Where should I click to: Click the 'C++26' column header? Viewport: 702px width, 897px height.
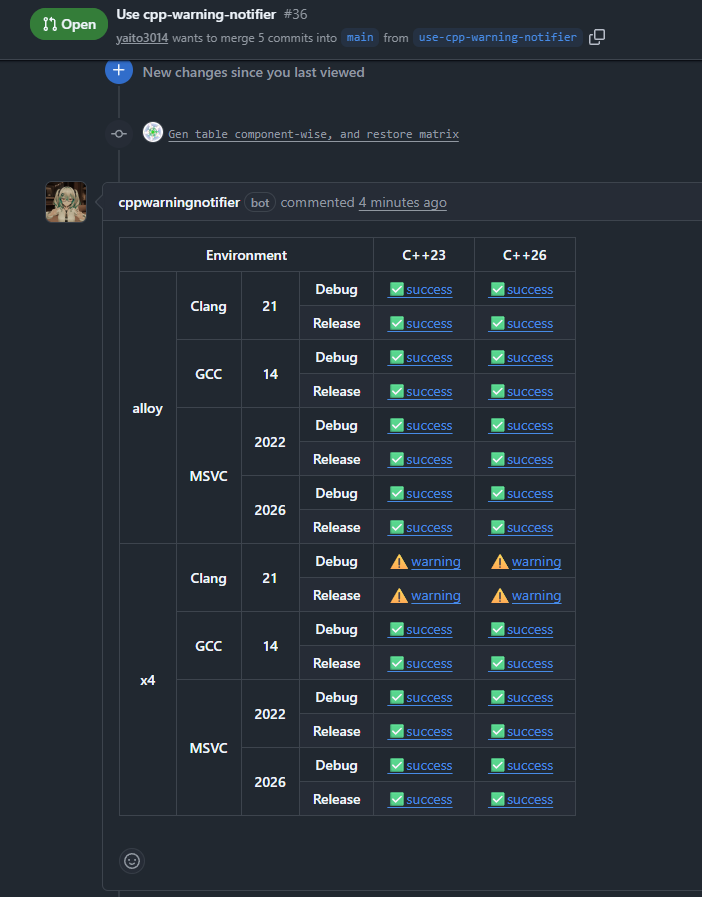coord(525,255)
